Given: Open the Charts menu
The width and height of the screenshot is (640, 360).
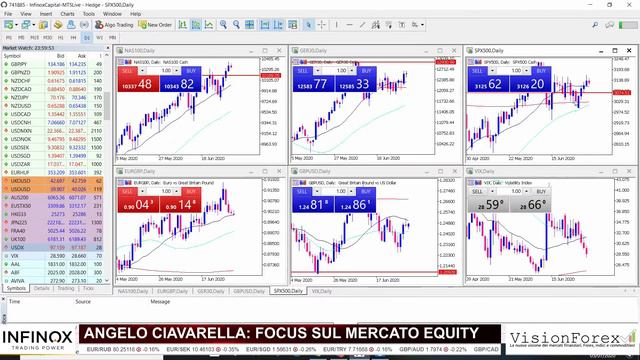Looking at the screenshot, I should pyautogui.click(x=67, y=14).
